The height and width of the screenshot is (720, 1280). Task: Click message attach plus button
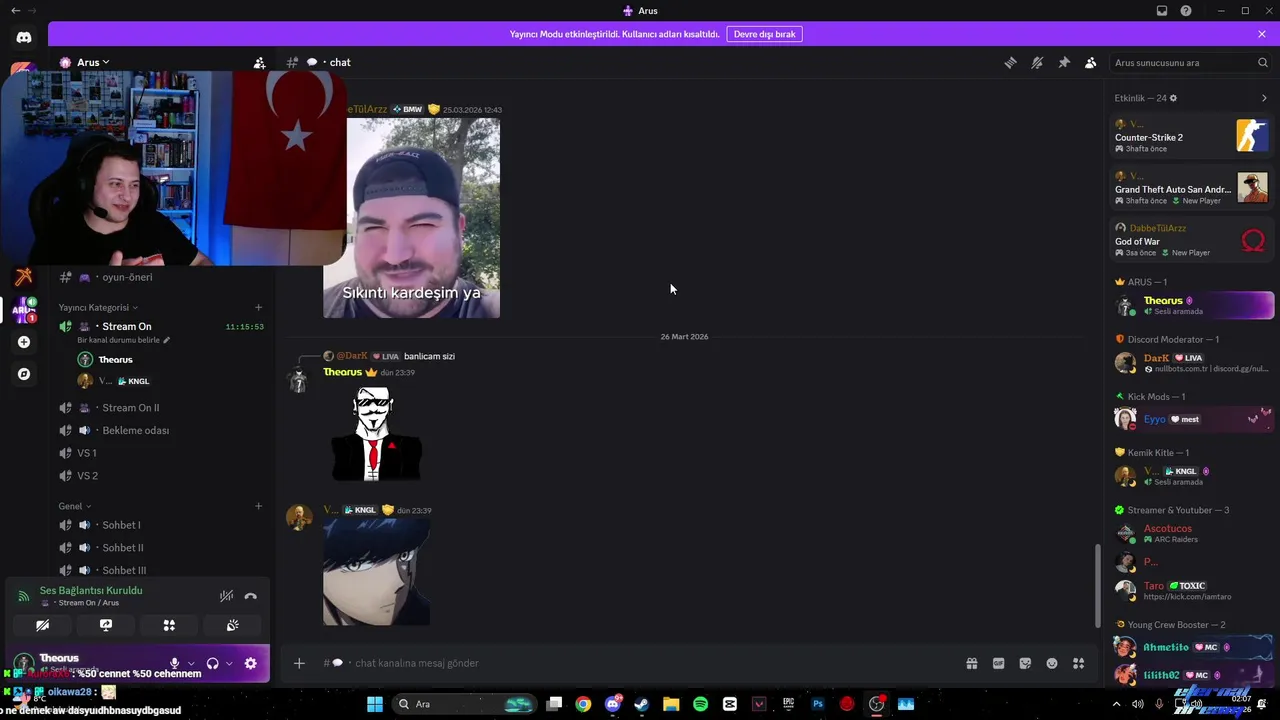point(298,663)
